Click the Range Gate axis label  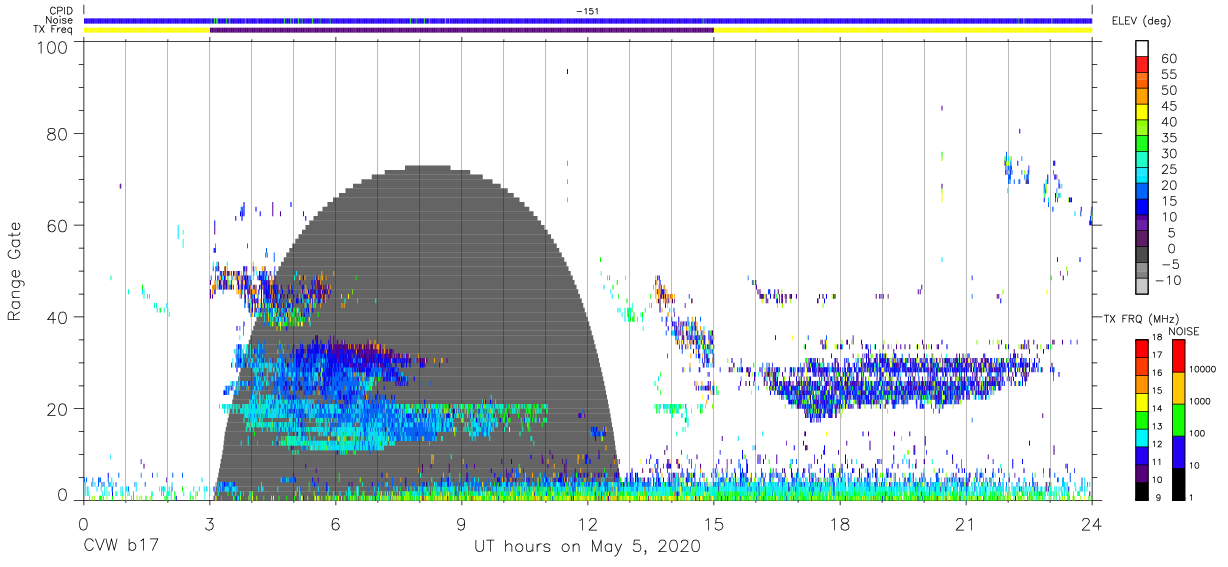(15, 272)
